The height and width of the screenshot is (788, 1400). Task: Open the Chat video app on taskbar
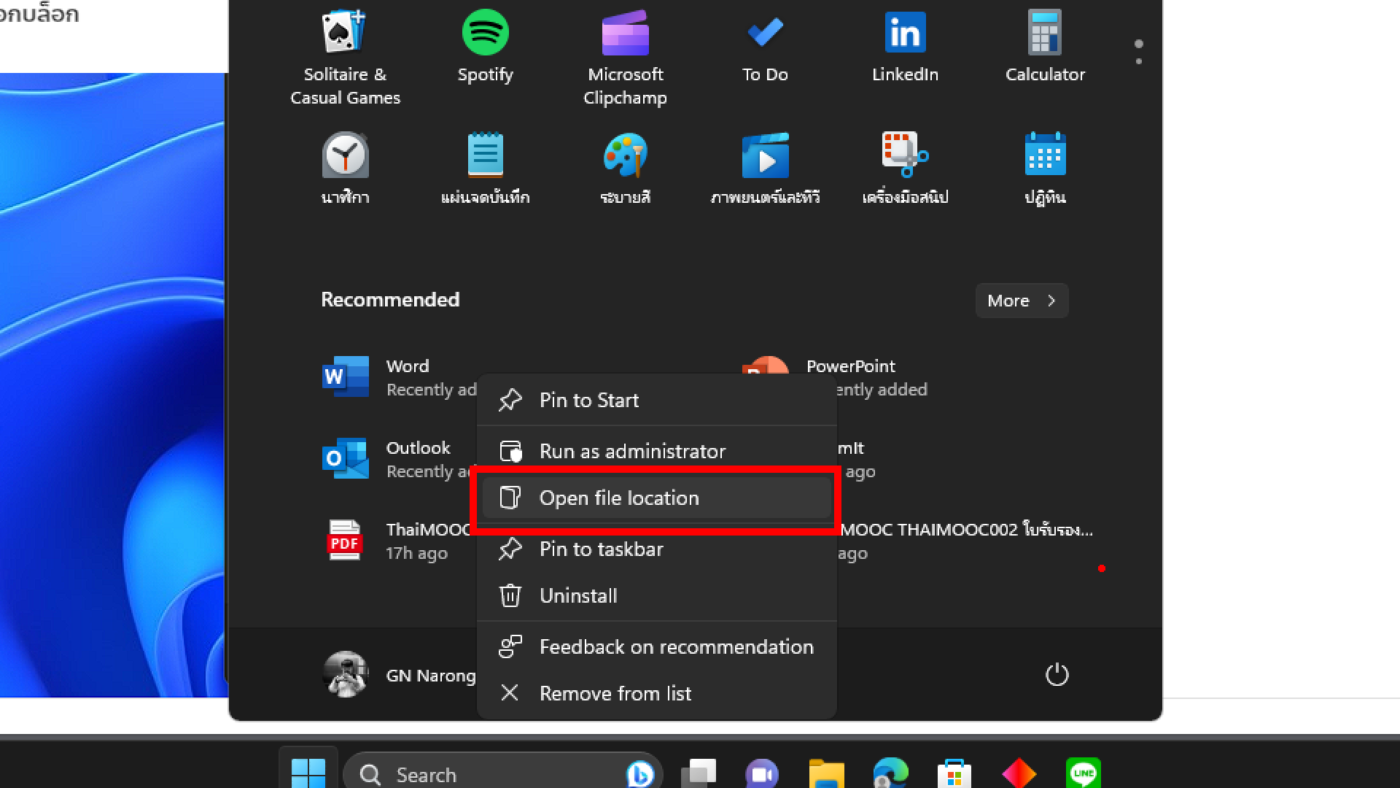(762, 774)
